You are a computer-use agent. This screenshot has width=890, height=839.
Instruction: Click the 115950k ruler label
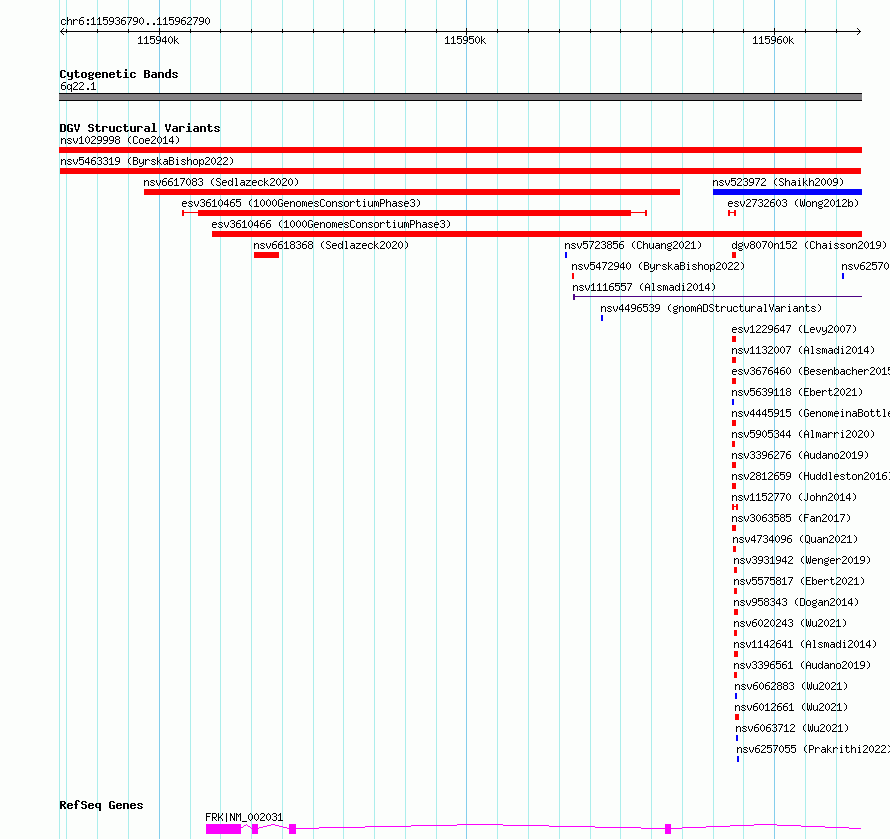pos(465,40)
